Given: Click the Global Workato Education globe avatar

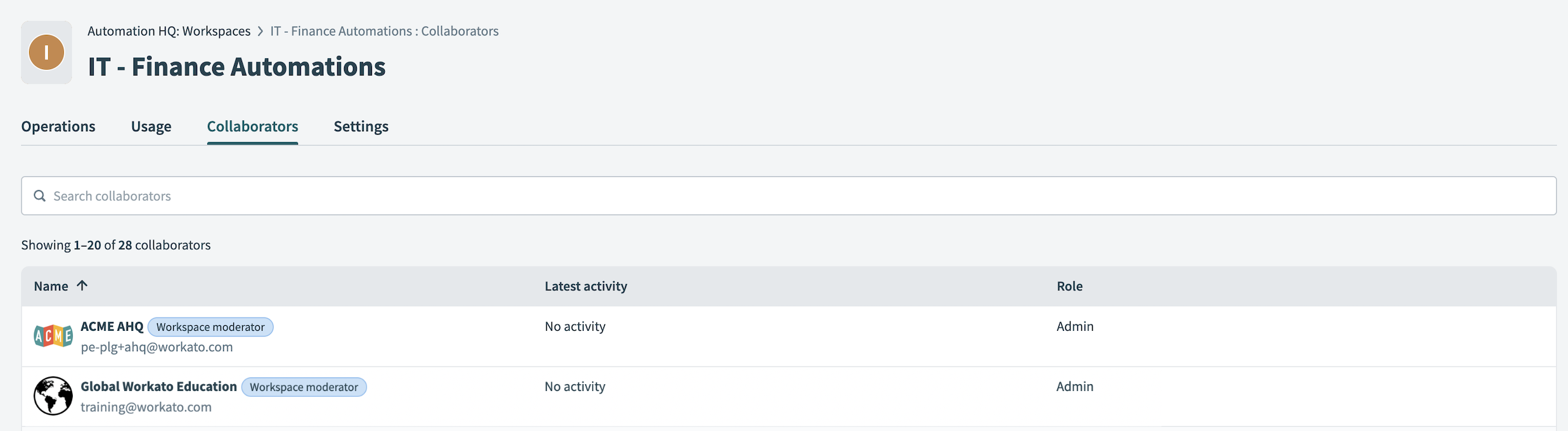Looking at the screenshot, I should coord(53,396).
